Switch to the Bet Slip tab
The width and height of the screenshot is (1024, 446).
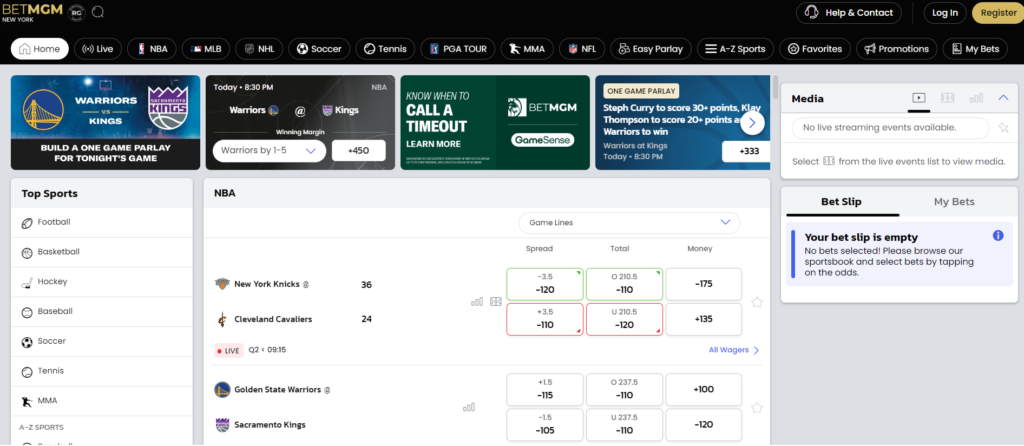[x=841, y=202]
